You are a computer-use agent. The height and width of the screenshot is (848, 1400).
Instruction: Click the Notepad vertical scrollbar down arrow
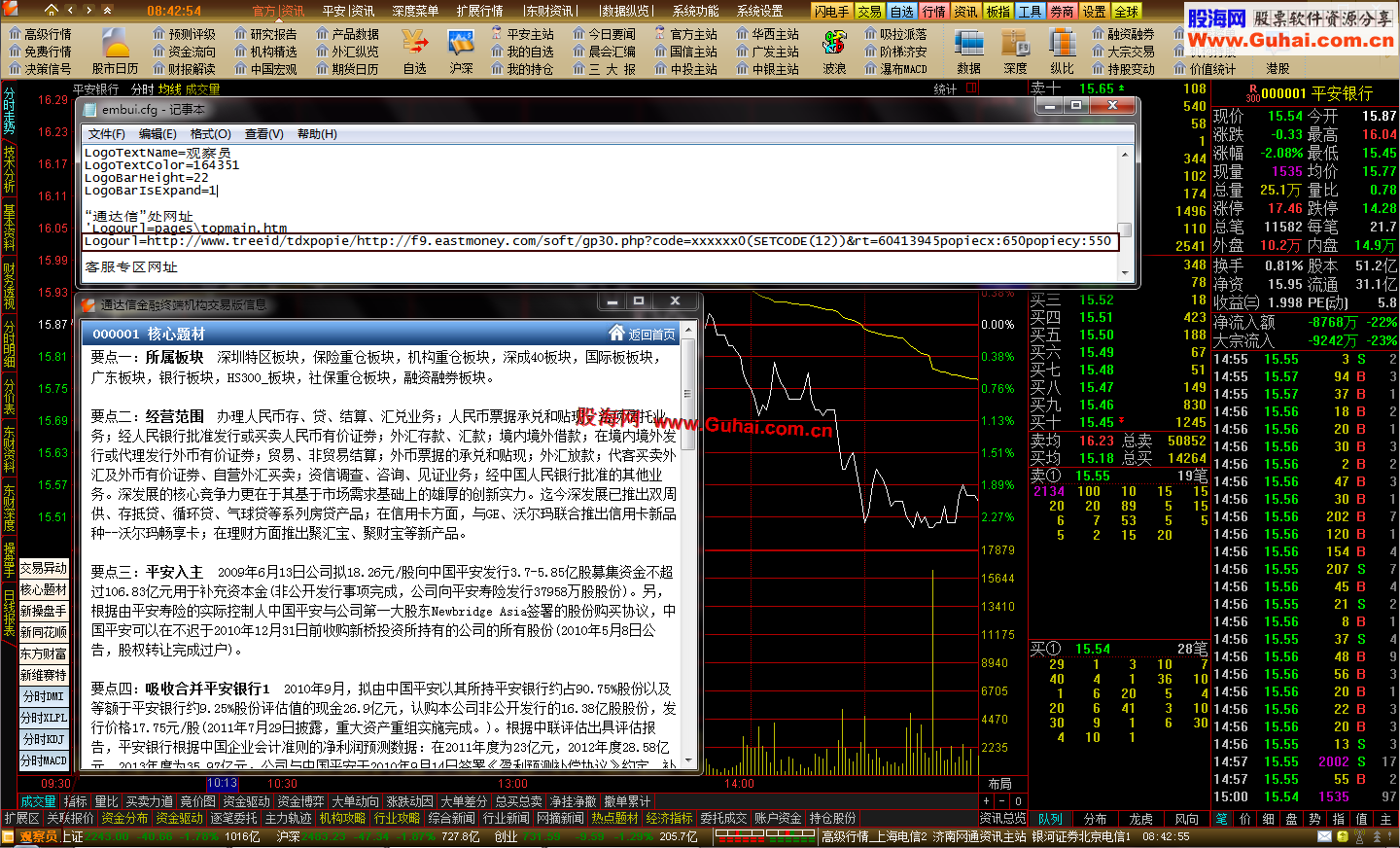[1125, 271]
